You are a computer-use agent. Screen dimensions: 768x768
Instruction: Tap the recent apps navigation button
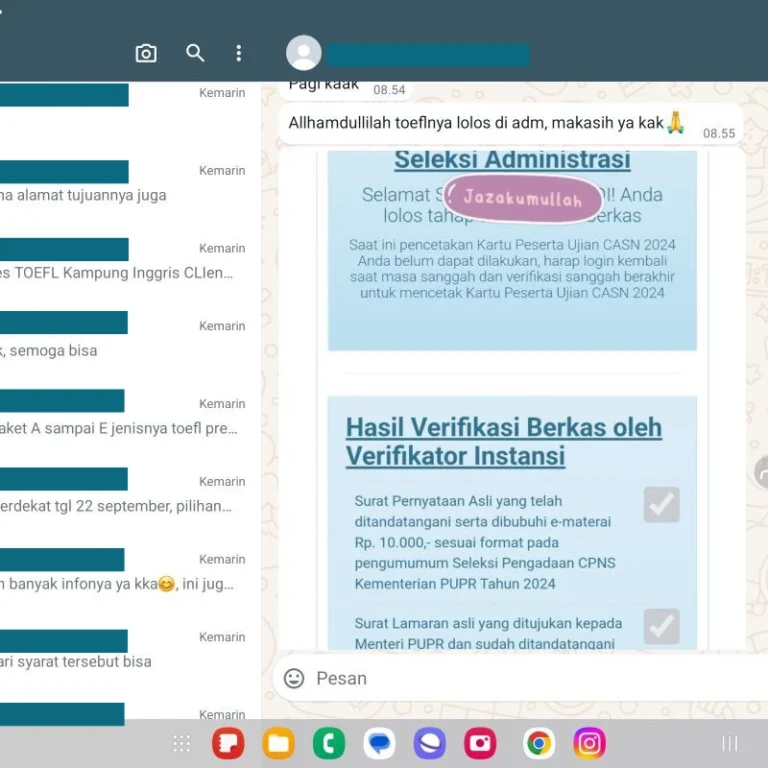[x=730, y=743]
